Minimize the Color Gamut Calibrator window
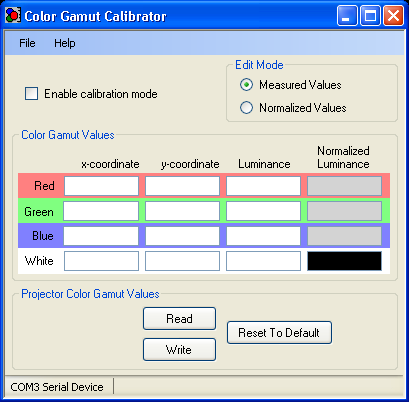Screen dimensions: 409x402 pyautogui.click(x=347, y=16)
